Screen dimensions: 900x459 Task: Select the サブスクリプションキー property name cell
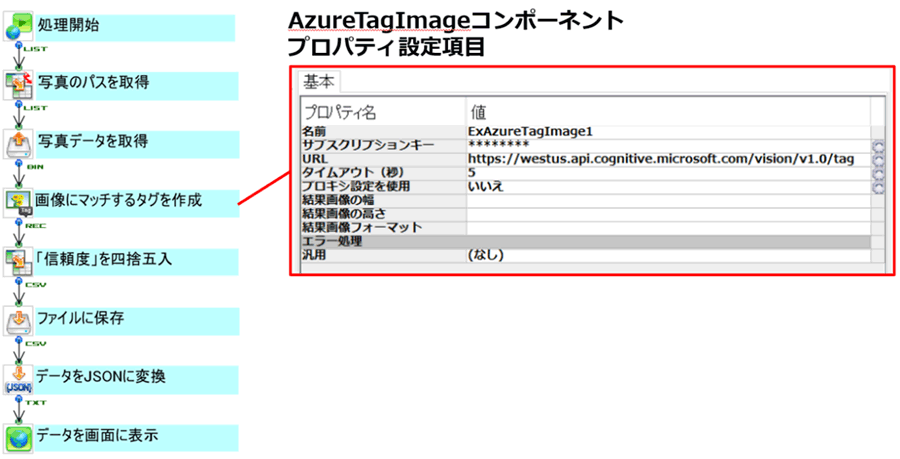383,146
